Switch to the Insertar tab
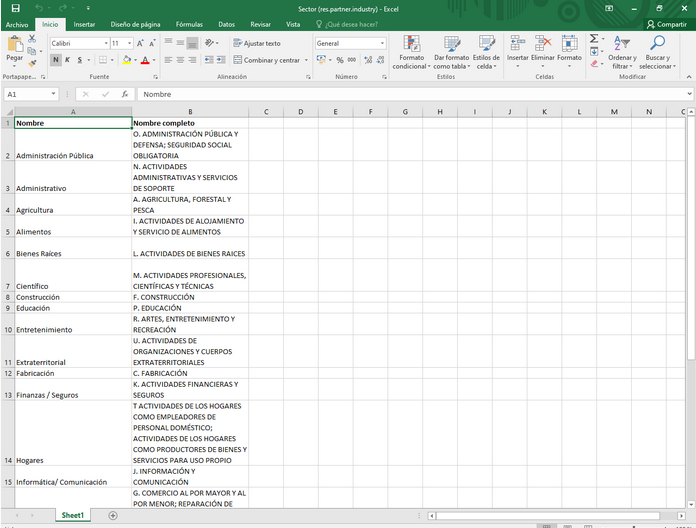Viewport: 696px width, 528px height. (84, 24)
